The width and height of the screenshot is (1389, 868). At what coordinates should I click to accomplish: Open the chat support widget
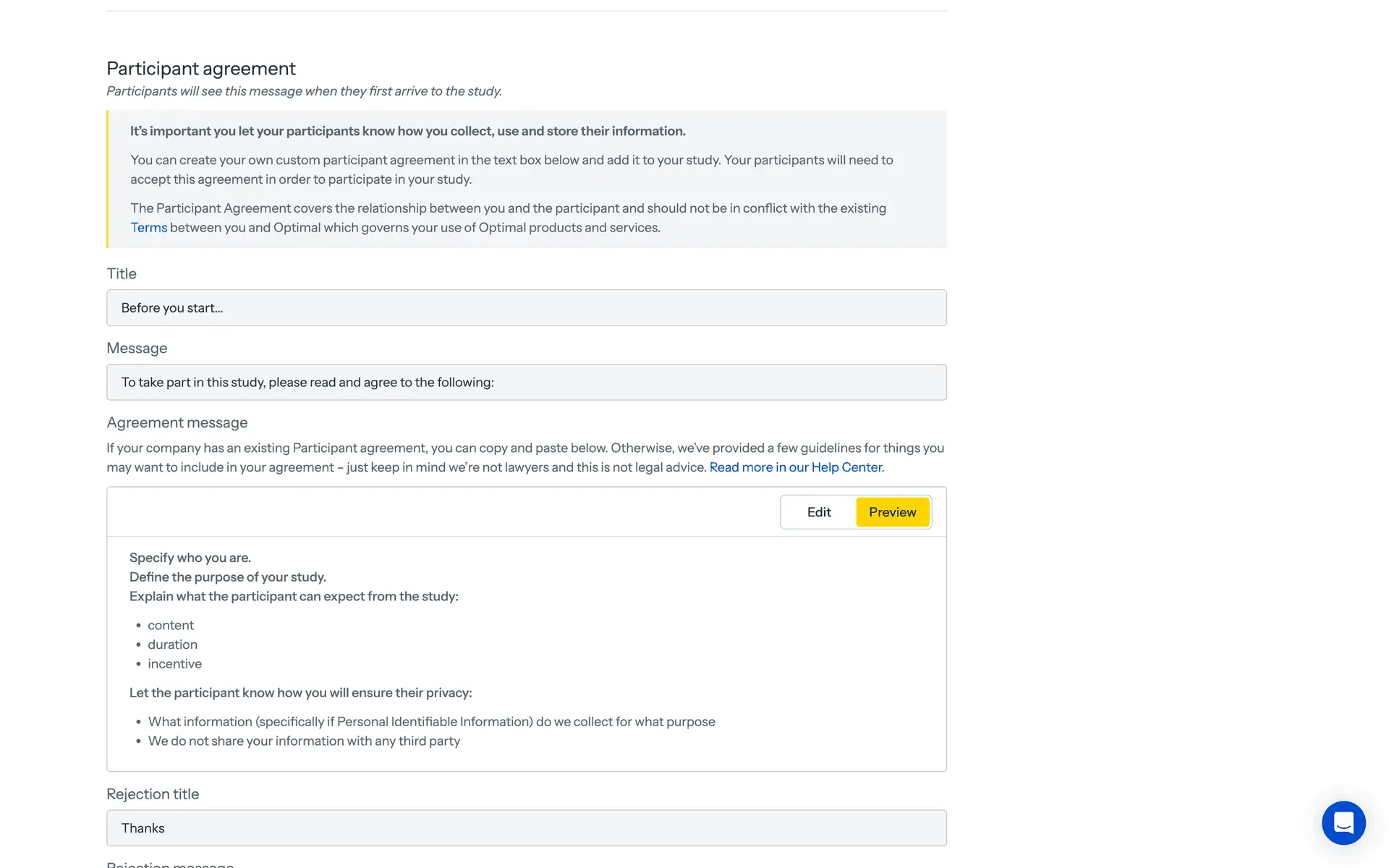[x=1343, y=822]
